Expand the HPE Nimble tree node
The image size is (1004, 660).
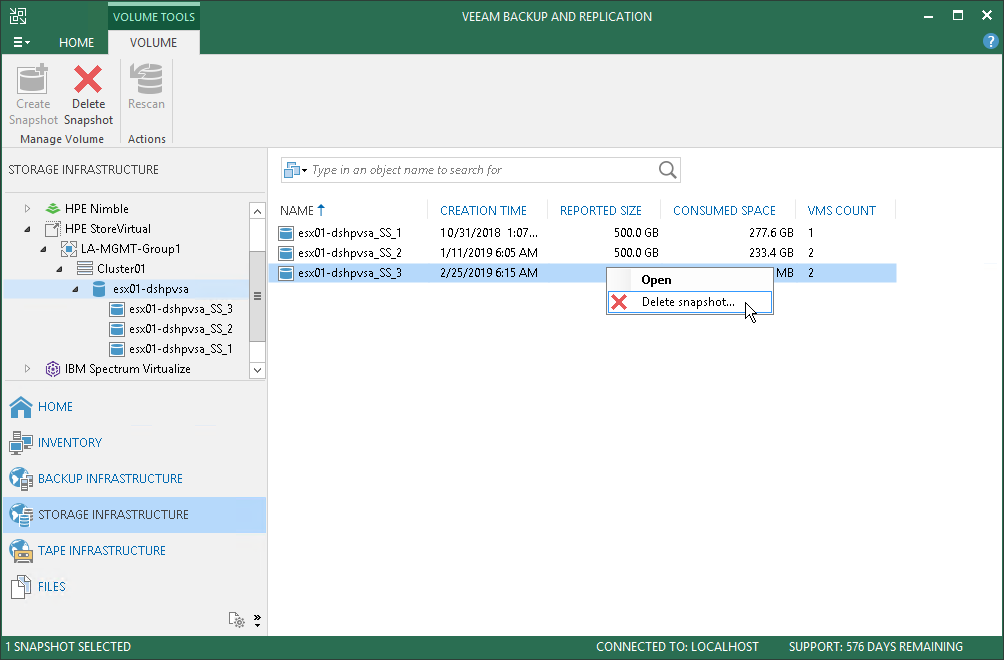tap(27, 209)
